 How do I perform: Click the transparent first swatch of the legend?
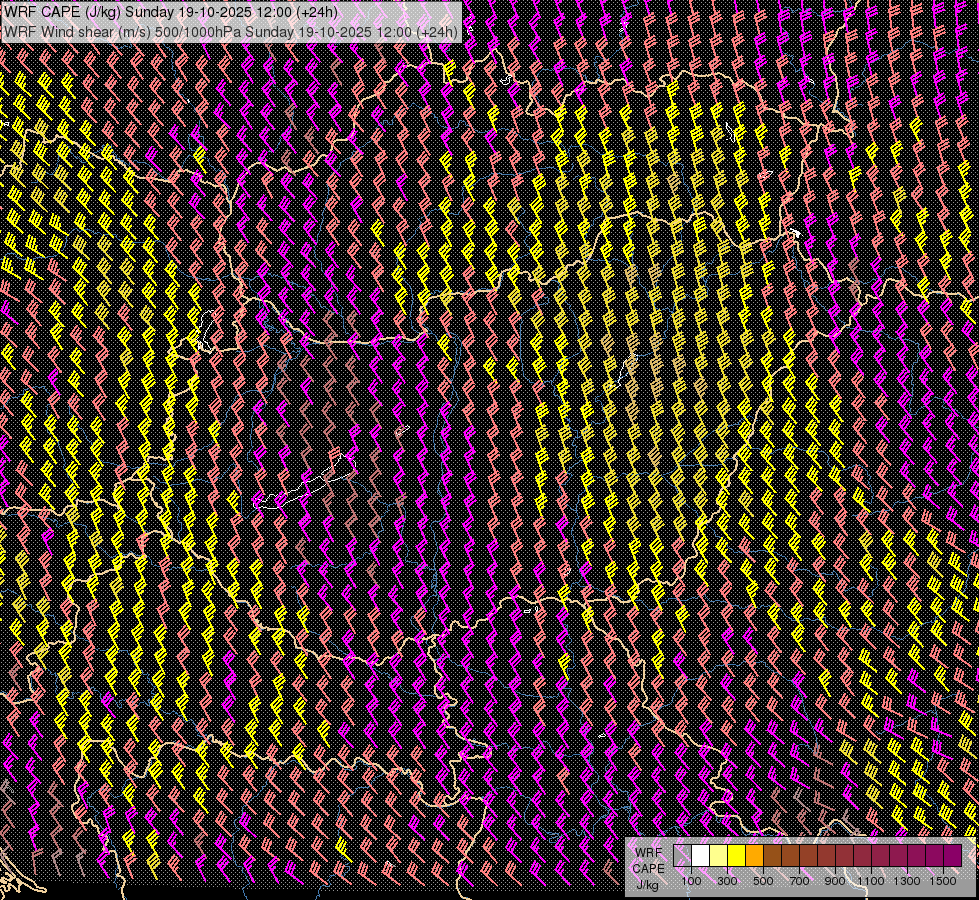(682, 855)
